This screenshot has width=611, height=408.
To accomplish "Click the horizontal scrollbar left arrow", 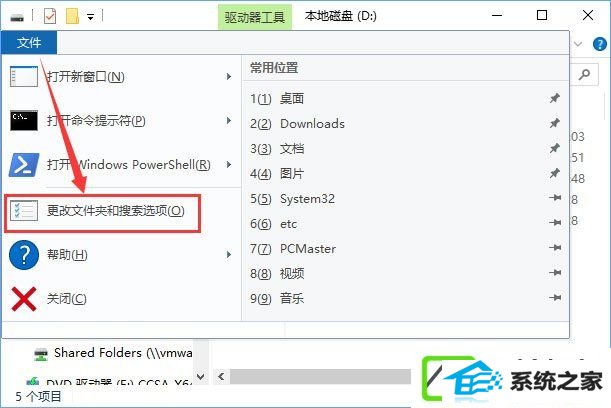I will tap(221, 376).
